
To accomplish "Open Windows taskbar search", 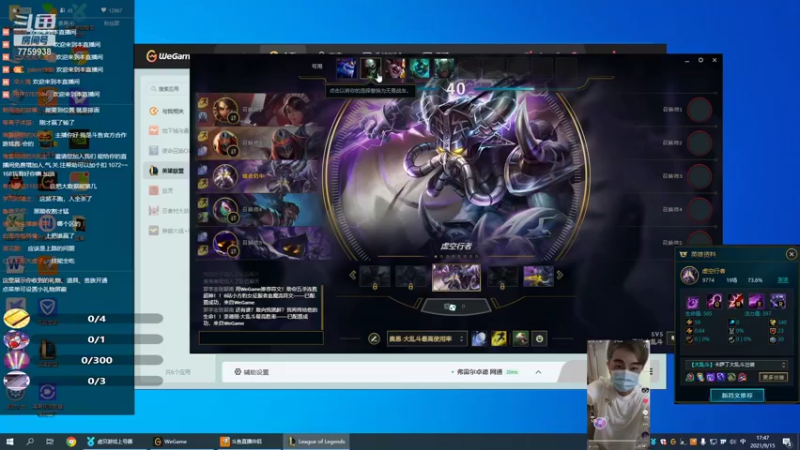I will (x=30, y=441).
